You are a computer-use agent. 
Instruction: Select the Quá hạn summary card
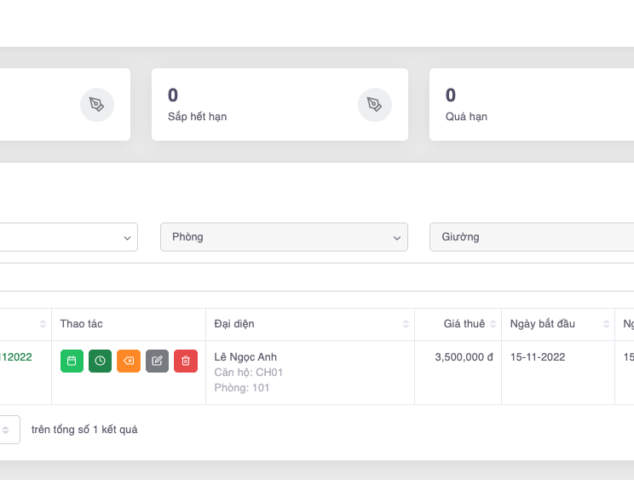click(531, 104)
